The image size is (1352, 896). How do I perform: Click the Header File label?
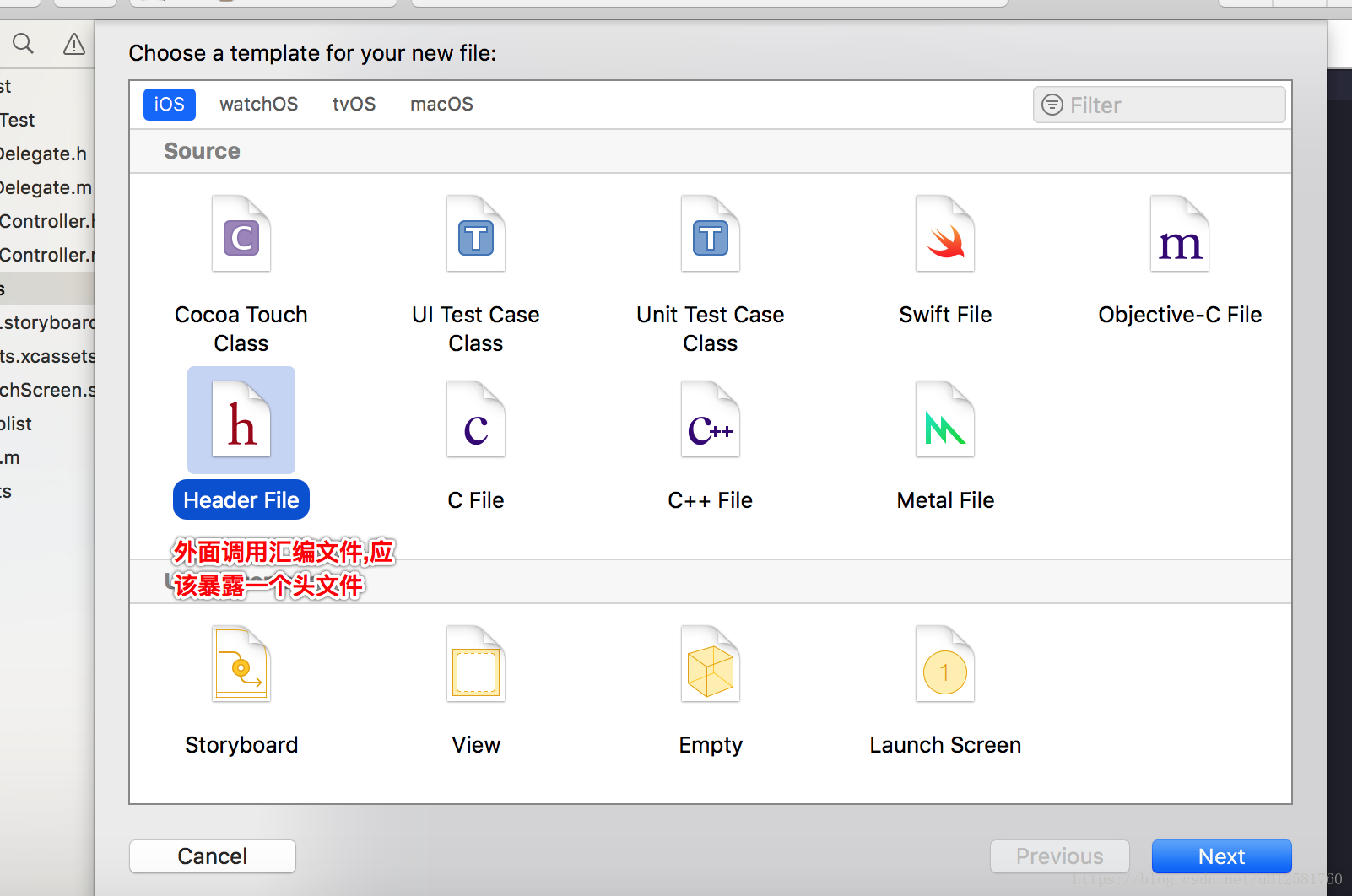pos(241,500)
